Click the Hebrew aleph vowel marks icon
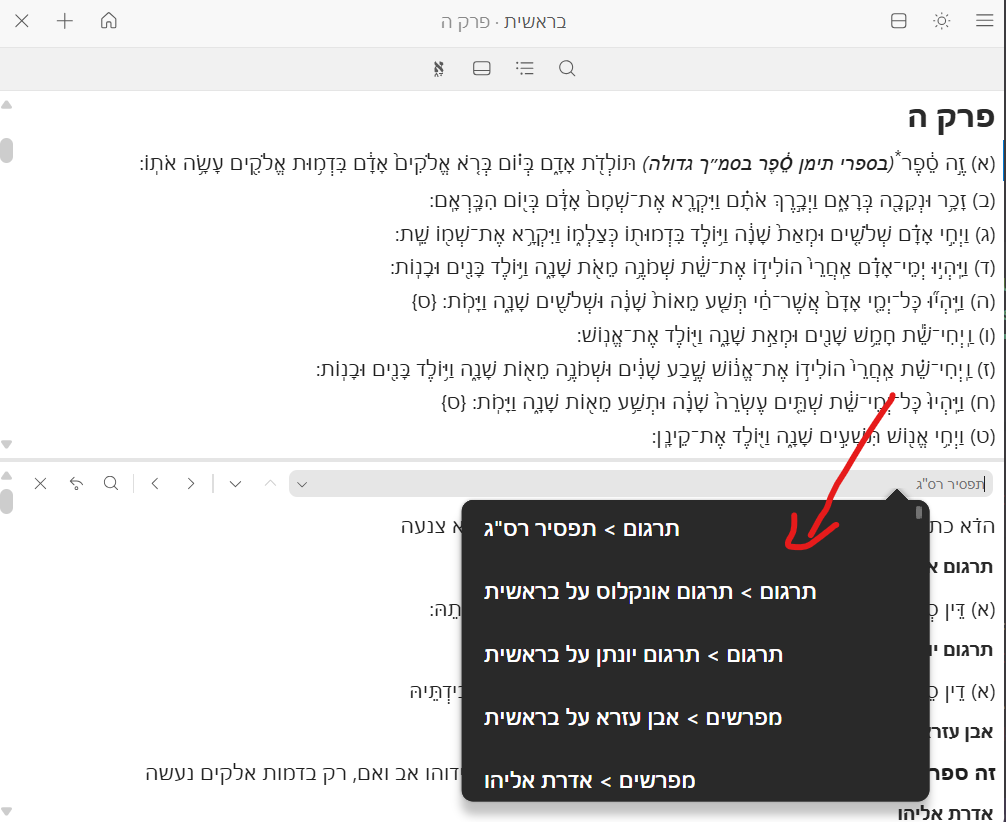The width and height of the screenshot is (1006, 822). tap(438, 68)
